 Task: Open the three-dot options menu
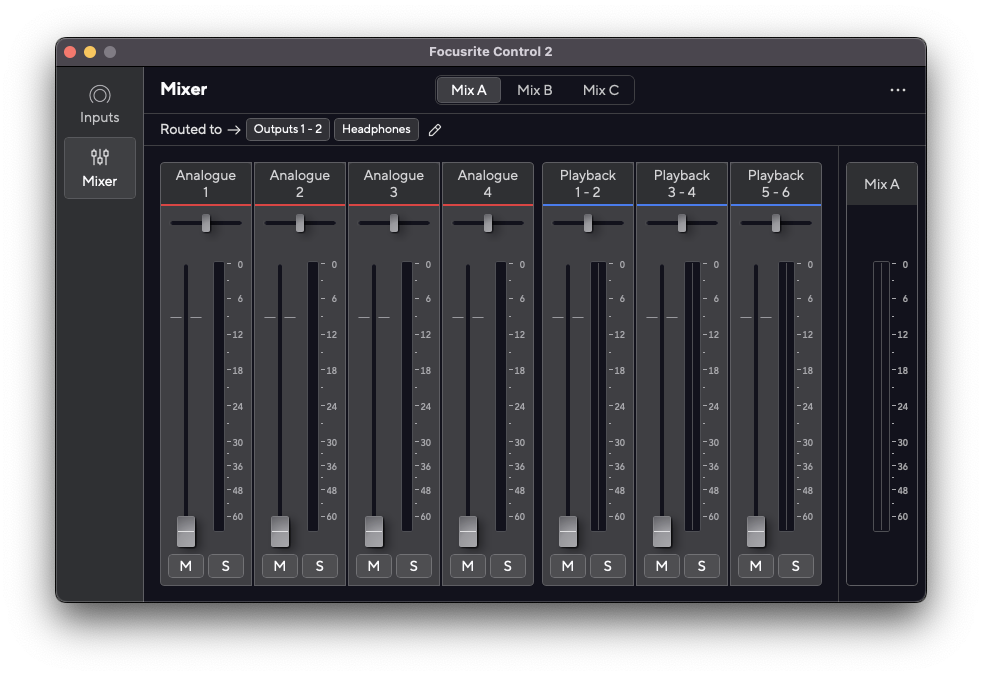(897, 90)
